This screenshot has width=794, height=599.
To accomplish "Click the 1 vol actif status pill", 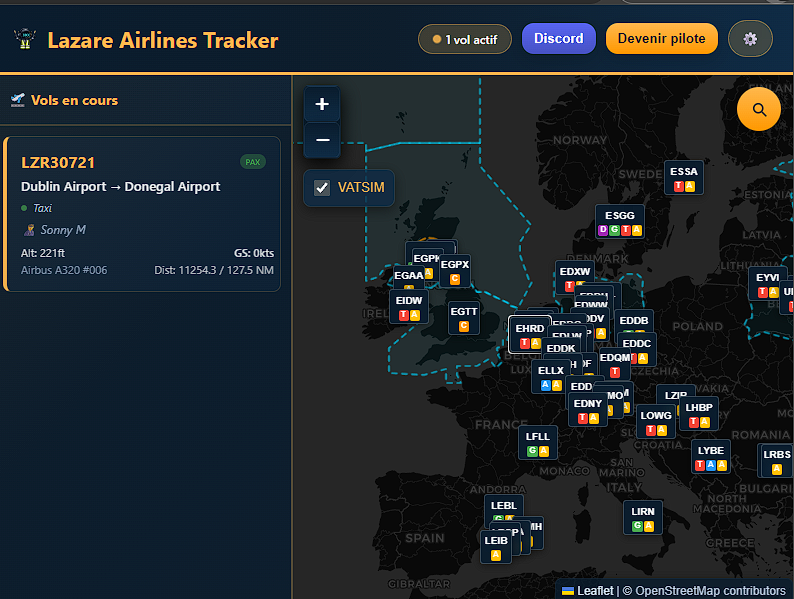I will (x=465, y=39).
